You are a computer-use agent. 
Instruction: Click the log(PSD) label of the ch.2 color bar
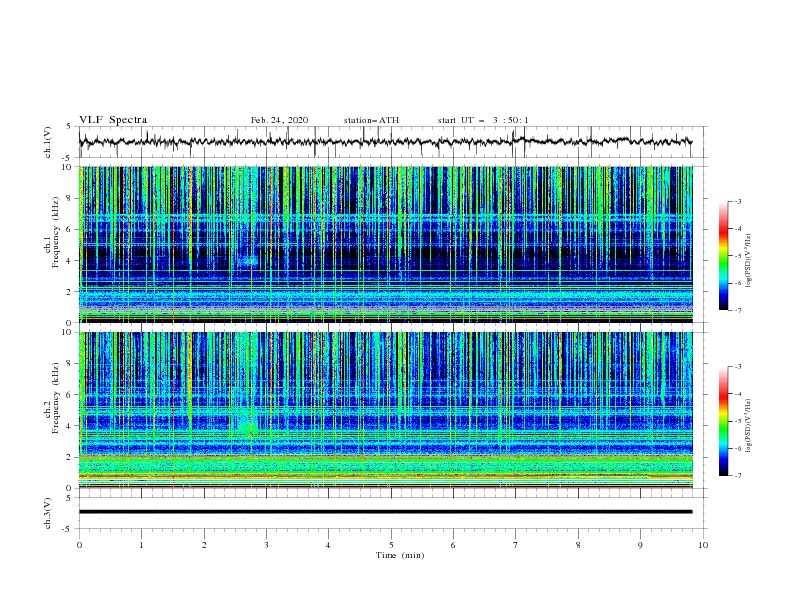pyautogui.click(x=749, y=425)
